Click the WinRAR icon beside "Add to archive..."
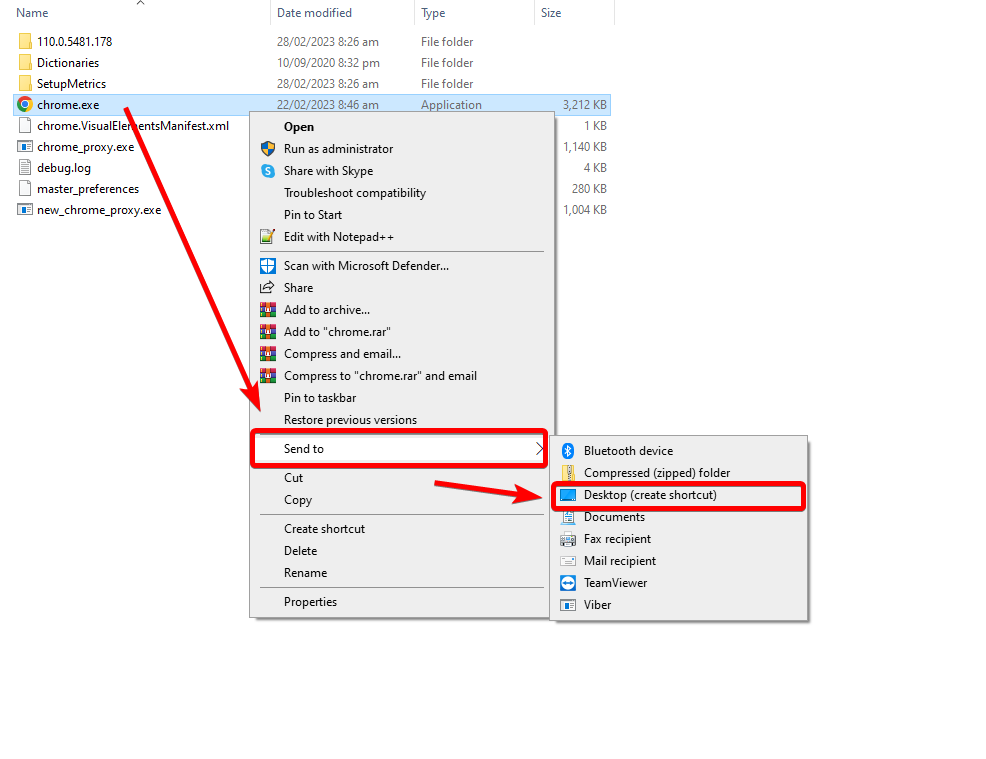The width and height of the screenshot is (986, 759). 266,309
